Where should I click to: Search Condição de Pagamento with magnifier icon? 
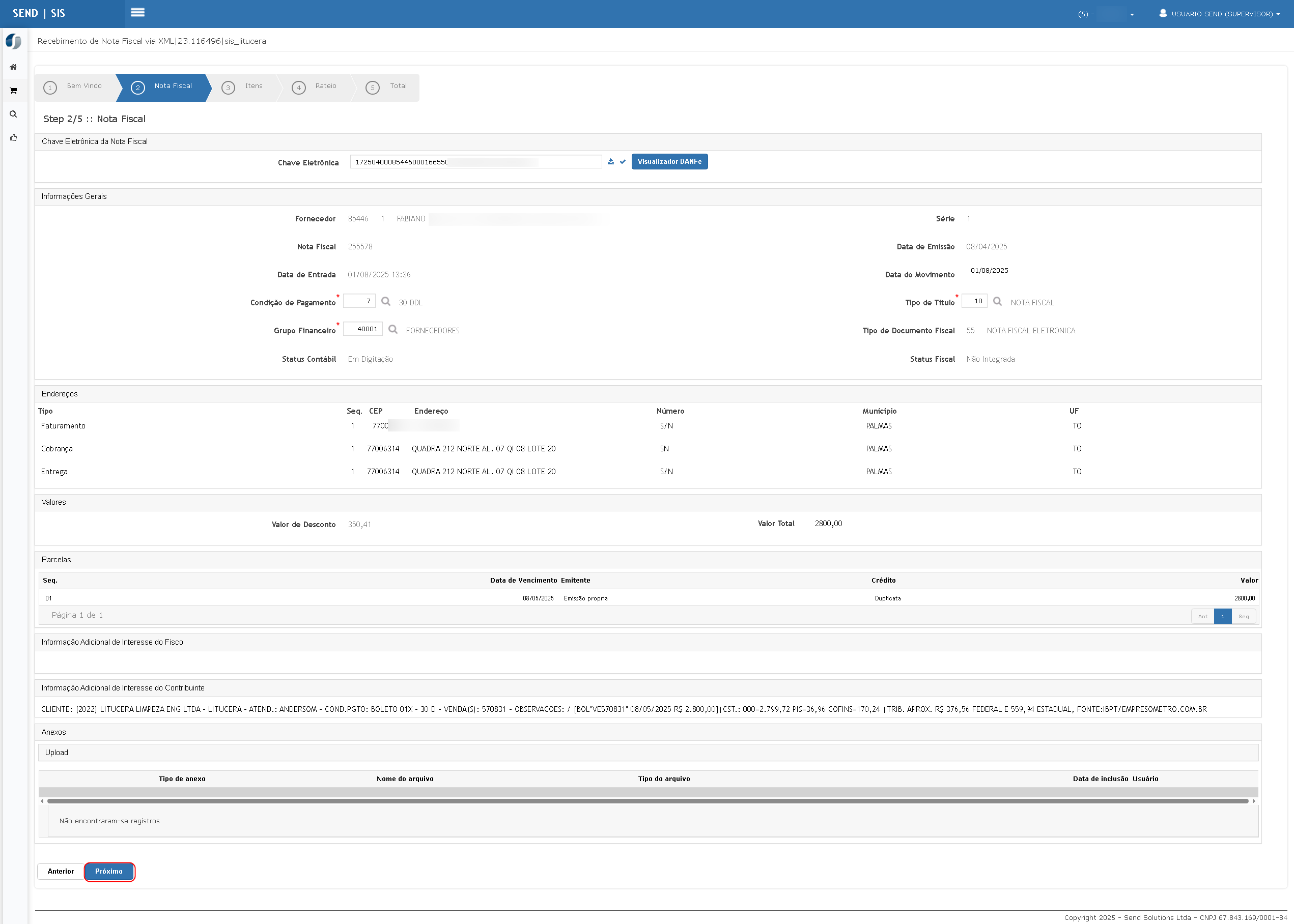coord(386,301)
